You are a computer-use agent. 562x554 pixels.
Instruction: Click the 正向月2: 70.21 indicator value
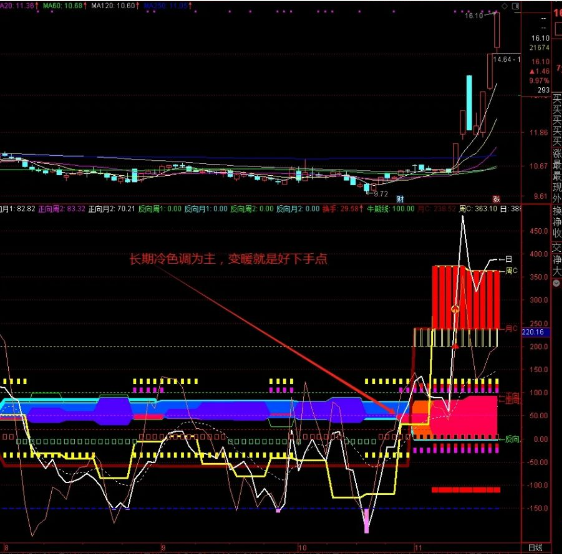click(111, 209)
